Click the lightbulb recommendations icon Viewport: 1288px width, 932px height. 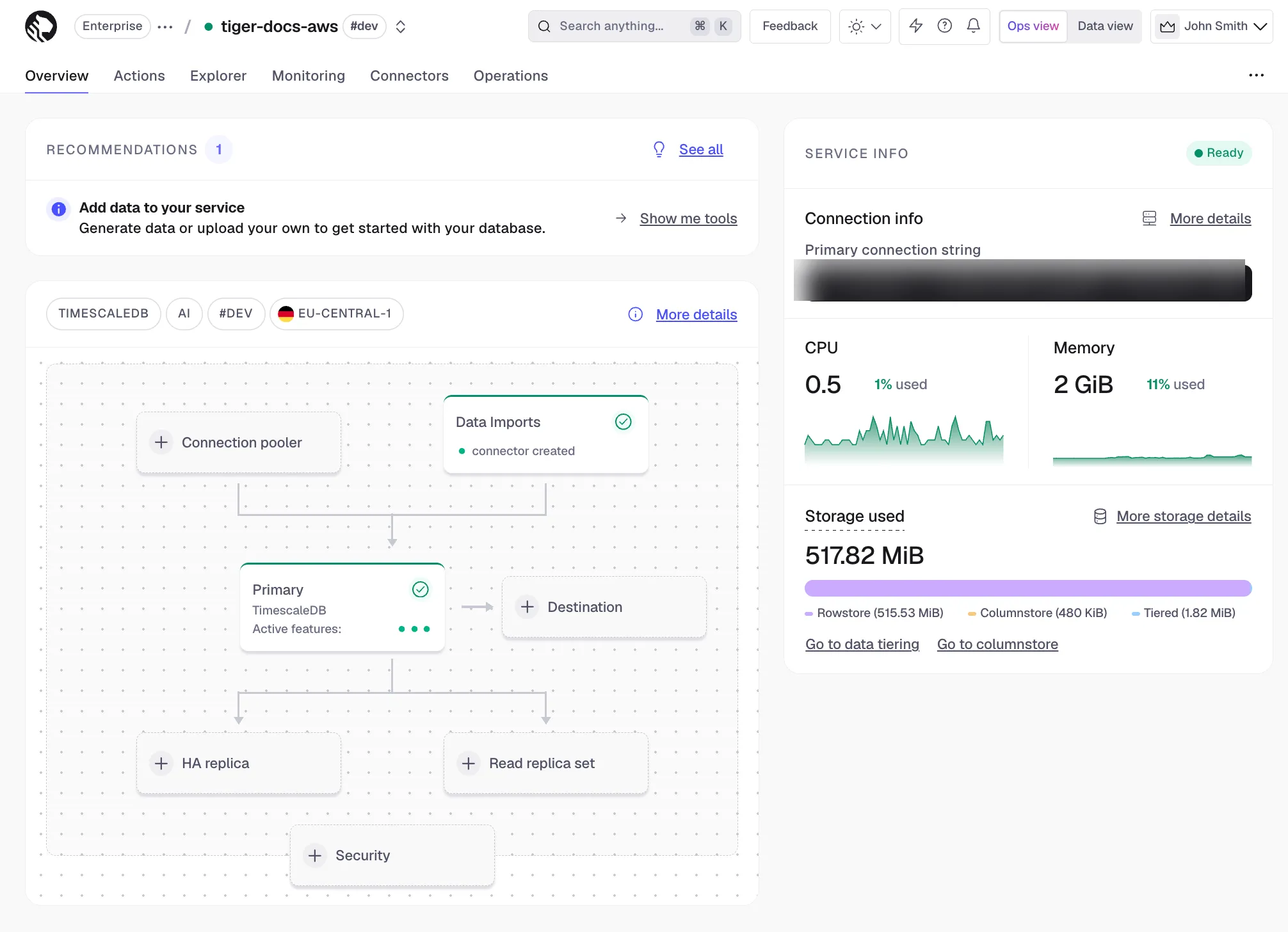659,149
